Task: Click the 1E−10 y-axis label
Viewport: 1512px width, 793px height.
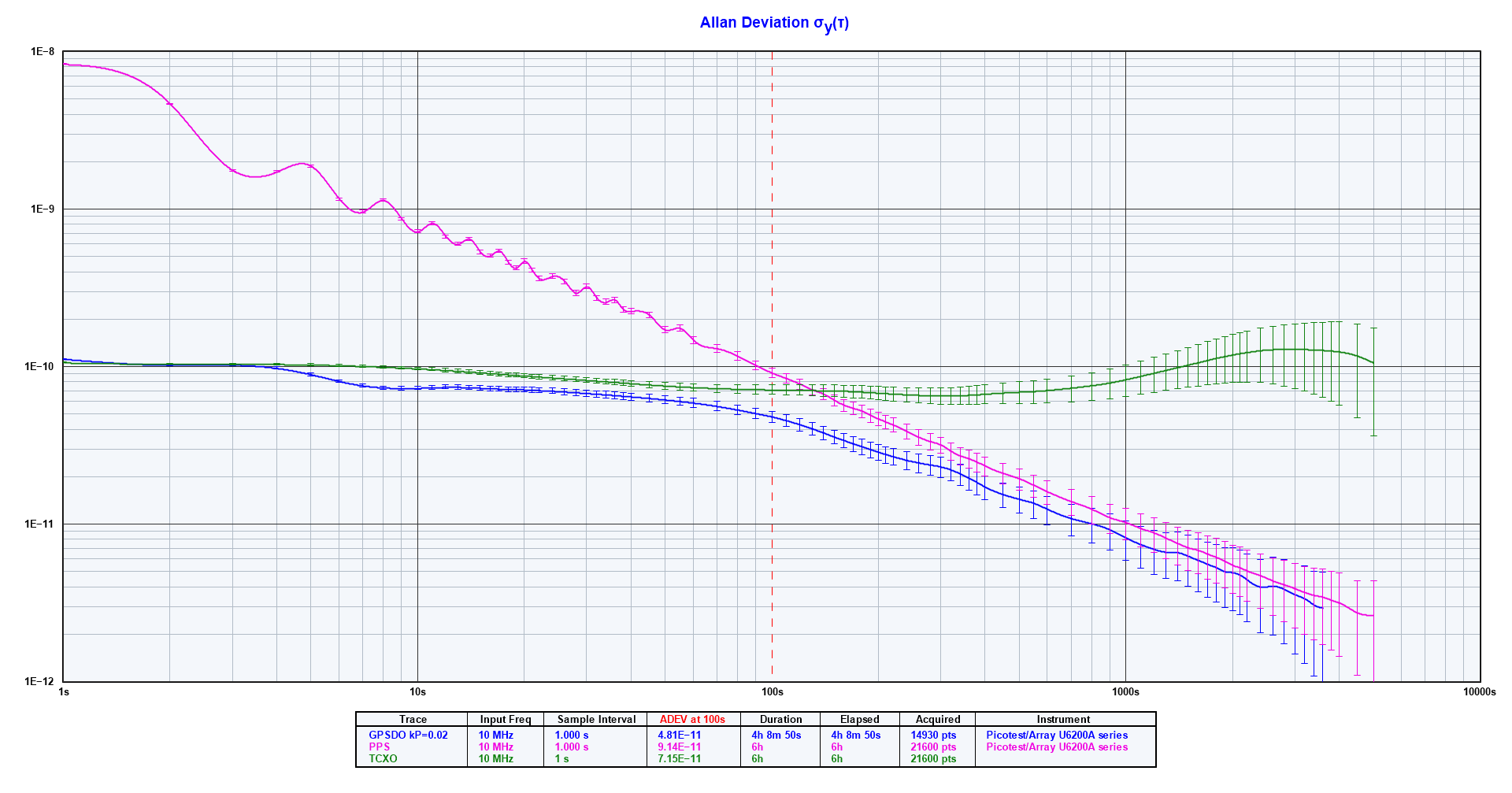Action: click(39, 367)
